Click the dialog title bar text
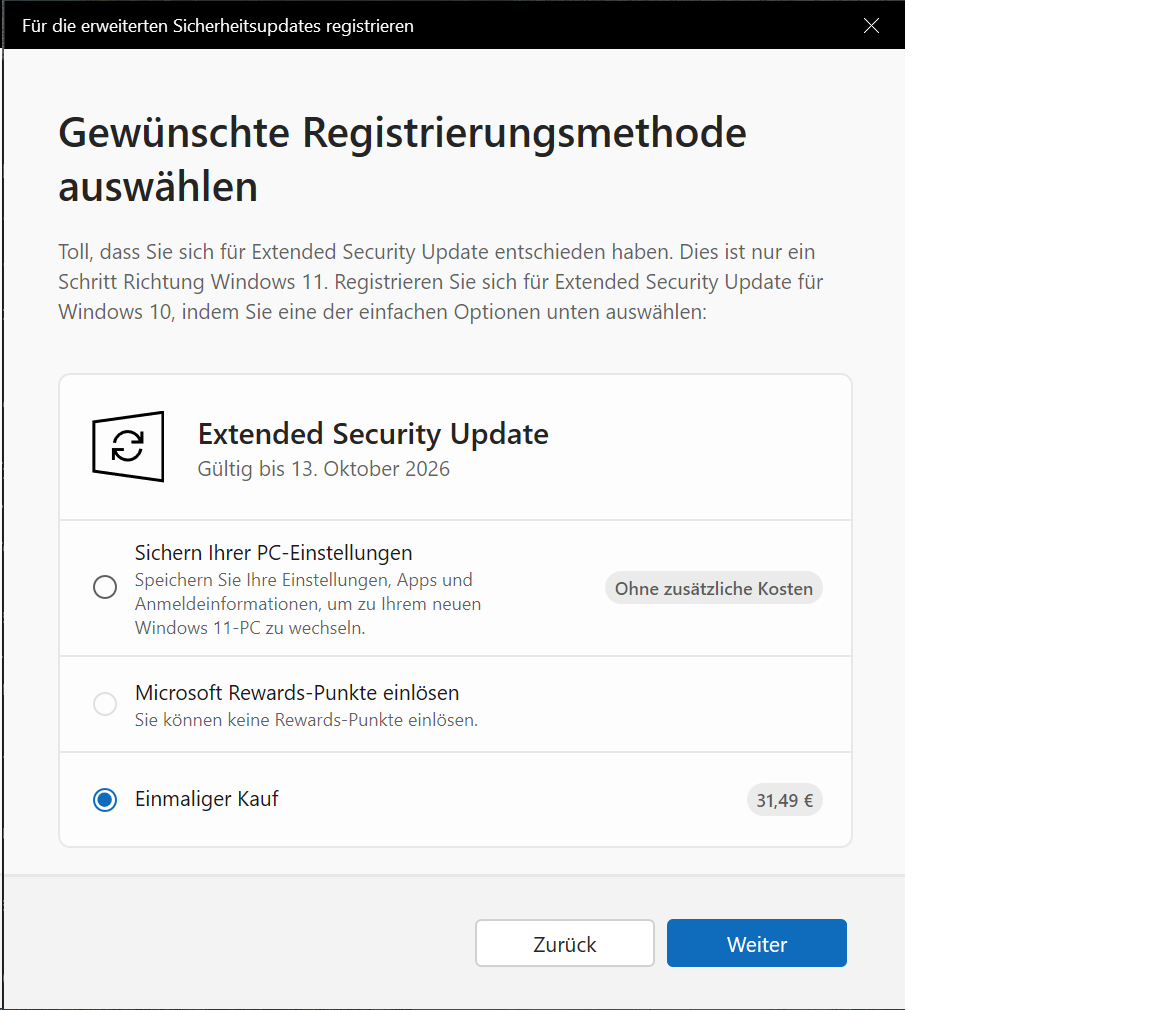The height and width of the screenshot is (1010, 1152). pos(218,25)
